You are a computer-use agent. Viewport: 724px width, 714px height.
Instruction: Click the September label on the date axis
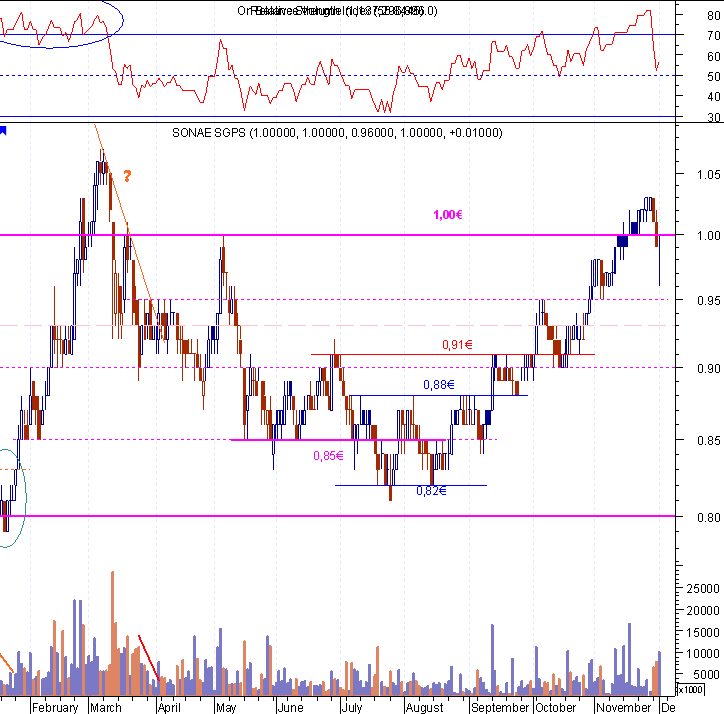coord(500,708)
